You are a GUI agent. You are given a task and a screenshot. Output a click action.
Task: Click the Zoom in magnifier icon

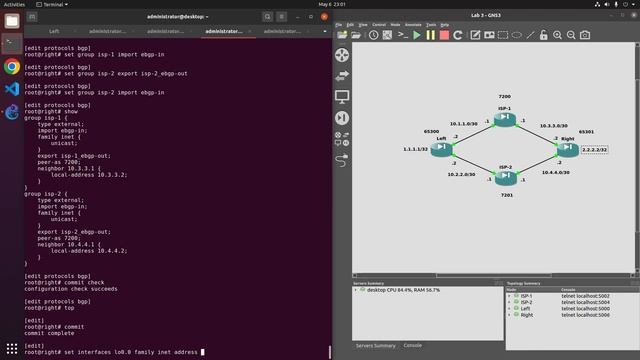[557, 35]
